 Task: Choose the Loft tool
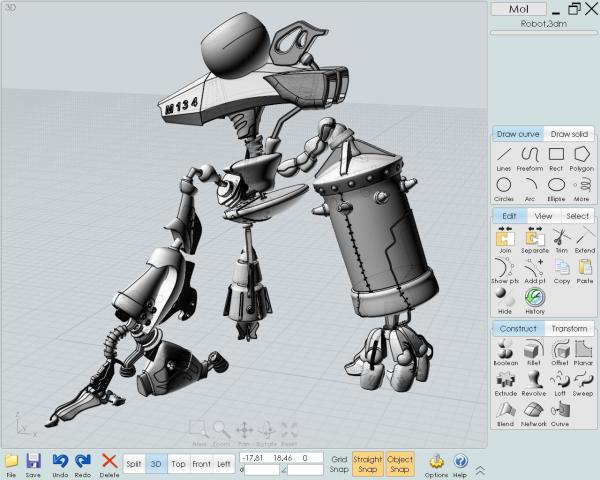[x=560, y=384]
